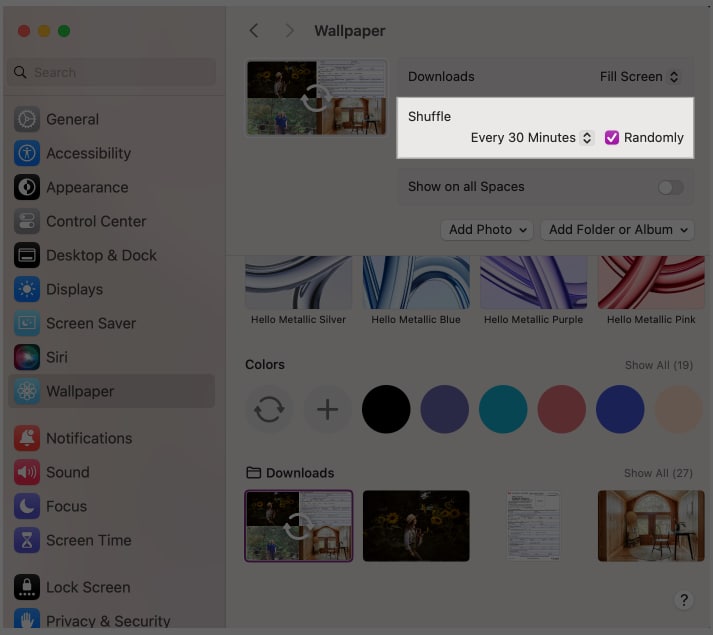
Task: Expand Add Folder or Album dropdown
Action: [618, 230]
